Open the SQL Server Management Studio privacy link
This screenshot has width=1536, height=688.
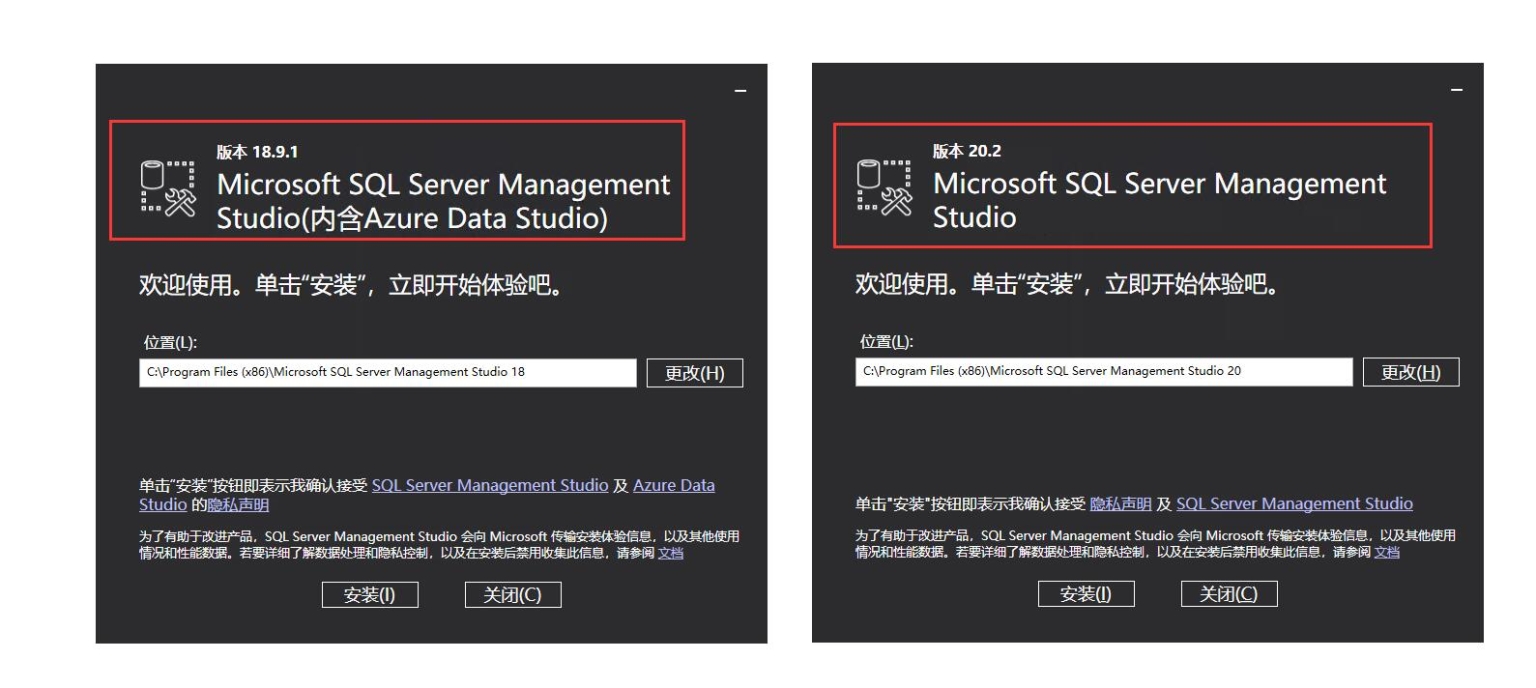point(489,485)
